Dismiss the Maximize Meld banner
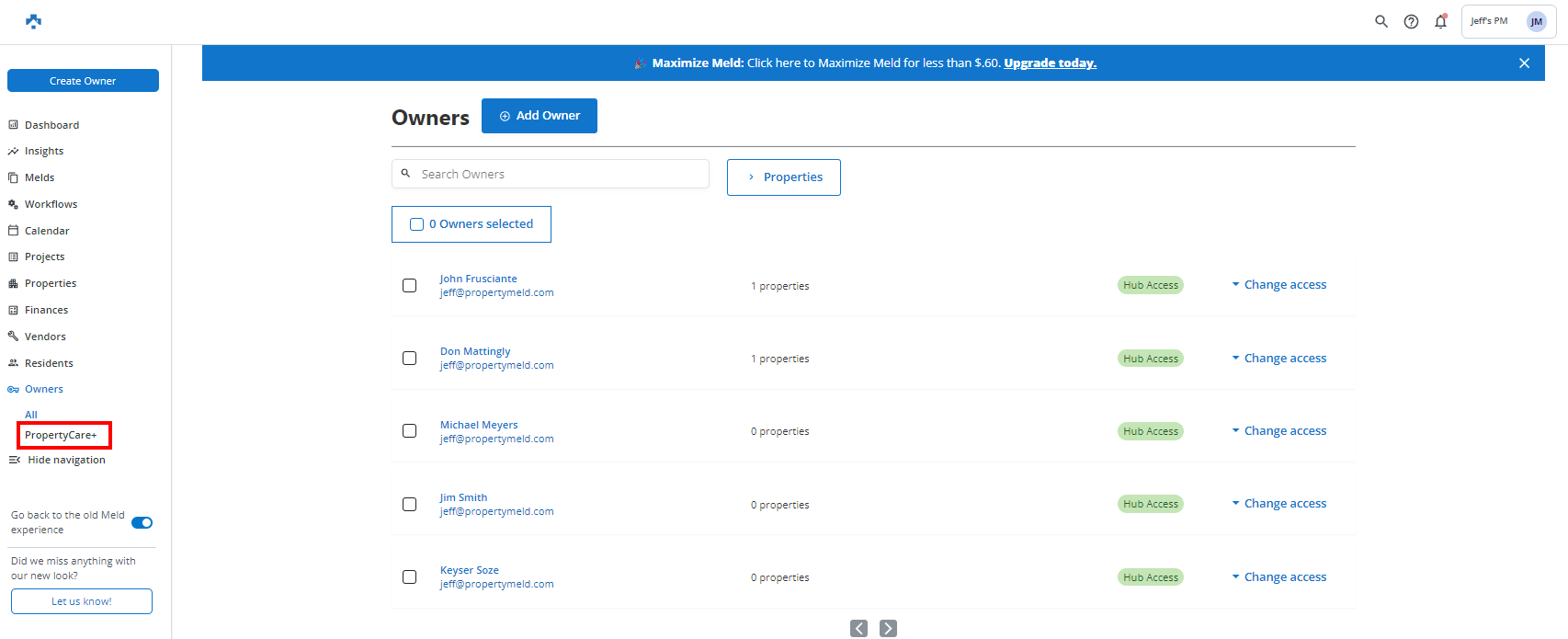Viewport: 1568px width, 639px height. (x=1524, y=63)
